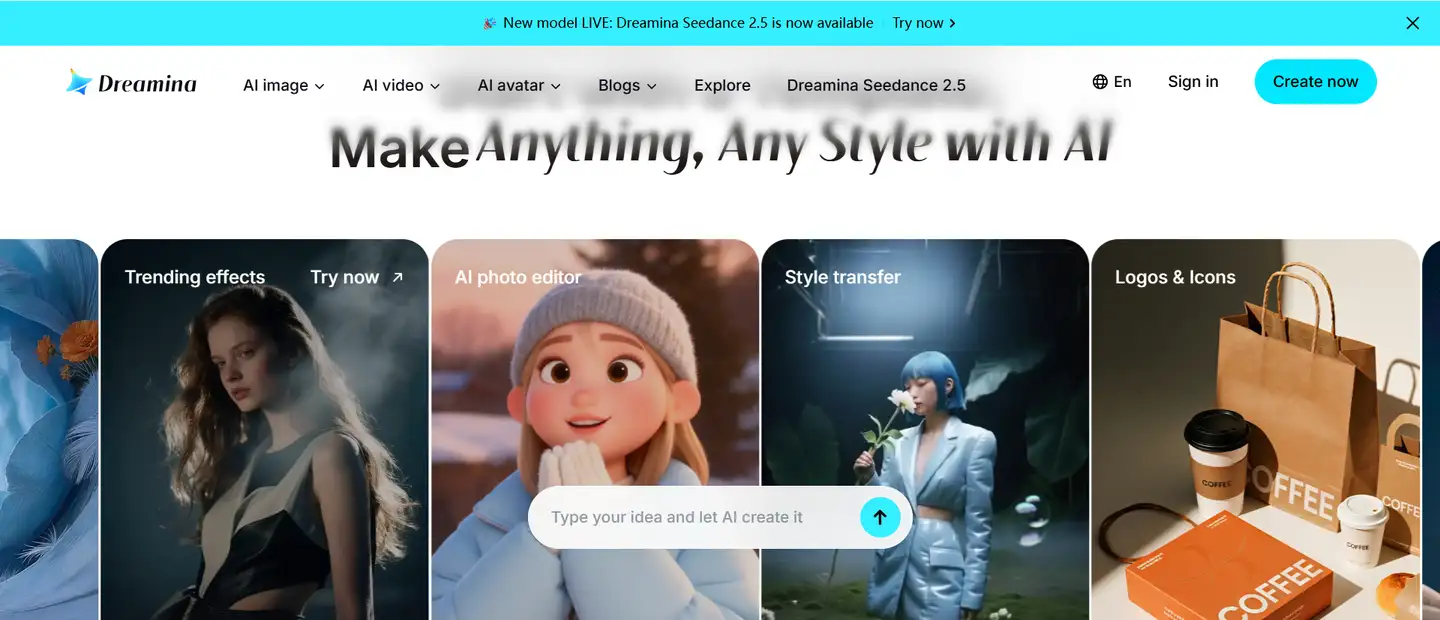Open the Trending effects card
Image resolution: width=1440 pixels, height=620 pixels.
[x=265, y=430]
